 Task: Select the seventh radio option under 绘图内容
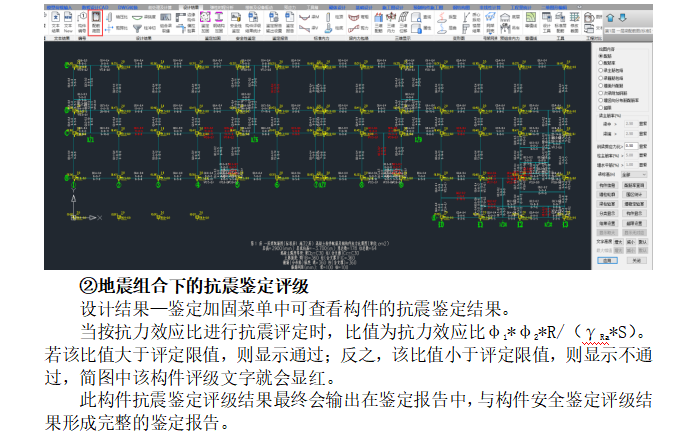(618, 100)
